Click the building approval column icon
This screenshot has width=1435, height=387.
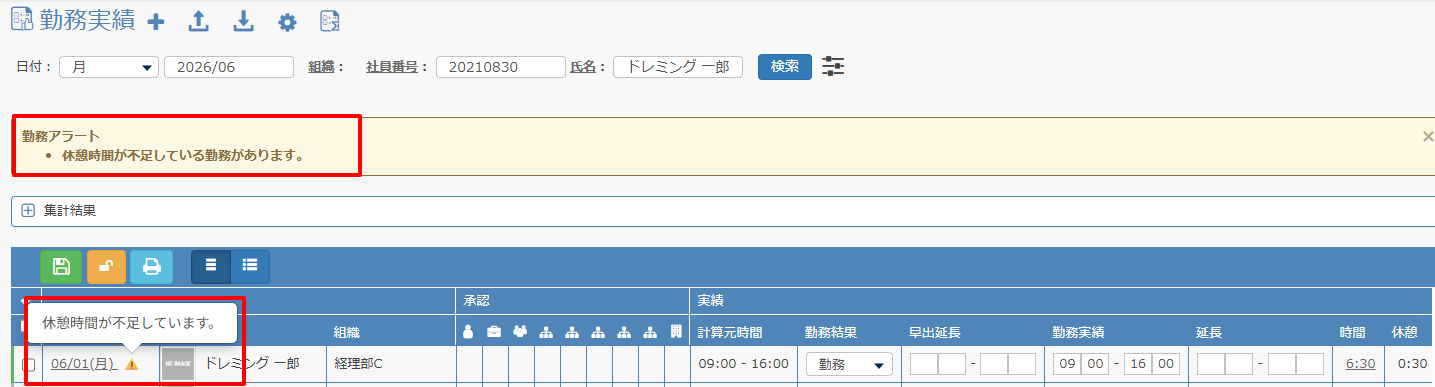(676, 332)
